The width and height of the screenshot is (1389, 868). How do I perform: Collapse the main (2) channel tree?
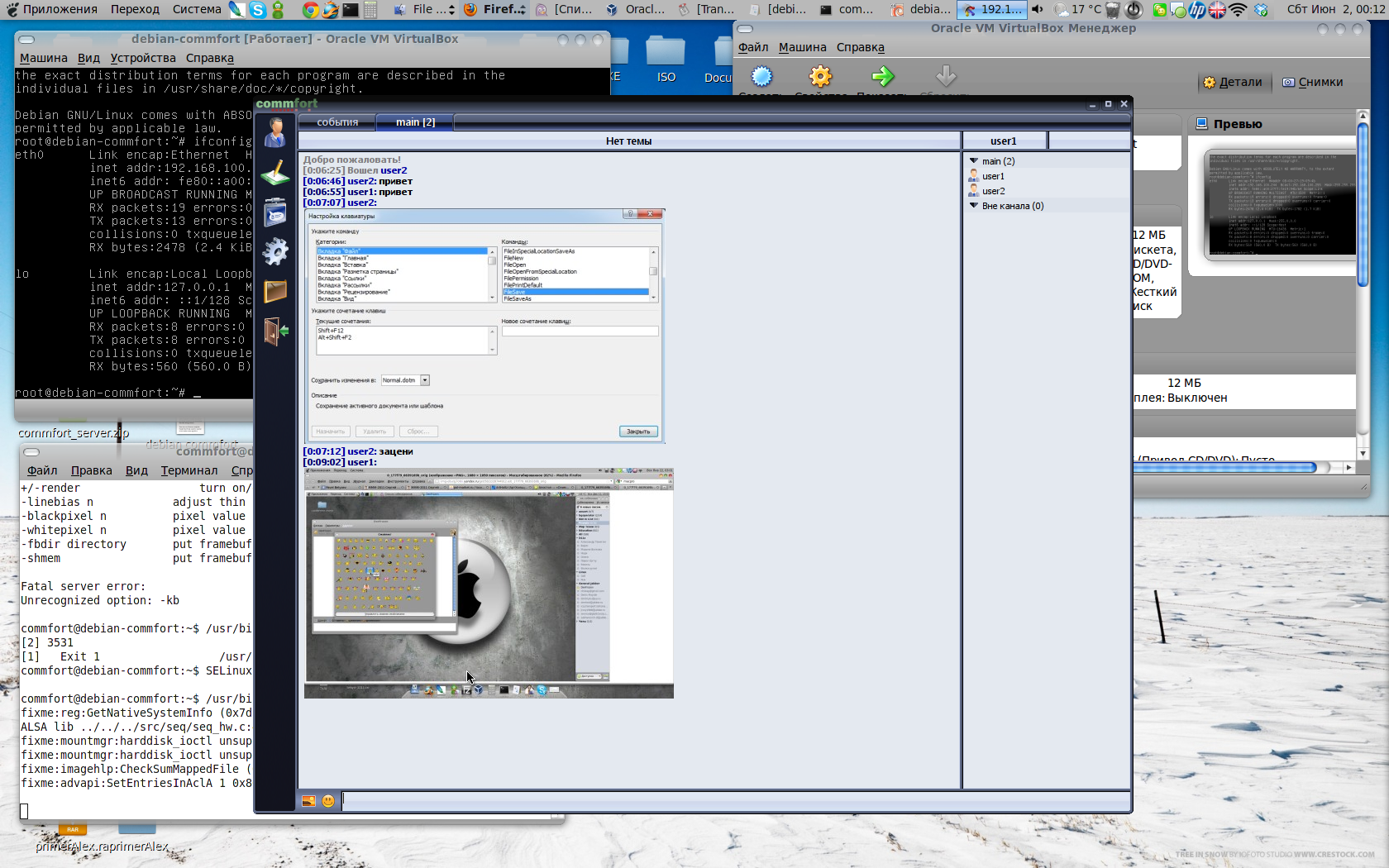974,161
